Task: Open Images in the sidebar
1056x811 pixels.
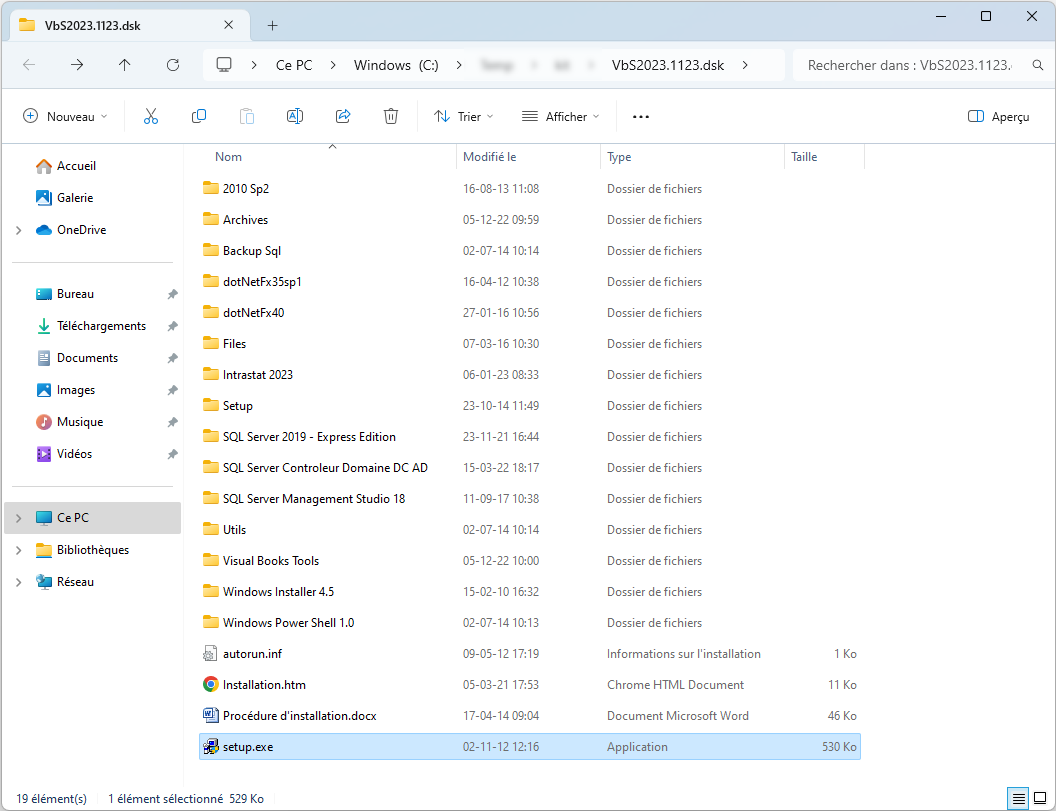Action: click(x=65, y=390)
